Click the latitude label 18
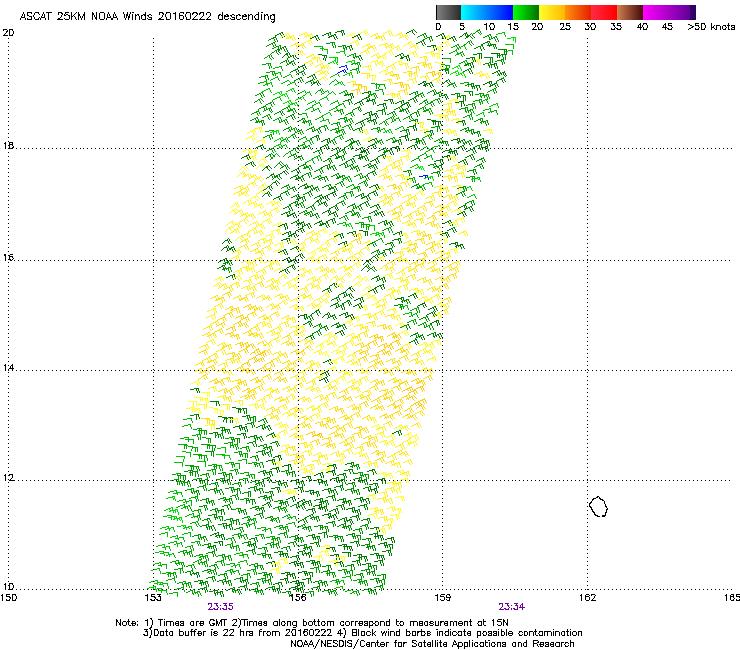This screenshot has width=740, height=650. [x=8, y=145]
